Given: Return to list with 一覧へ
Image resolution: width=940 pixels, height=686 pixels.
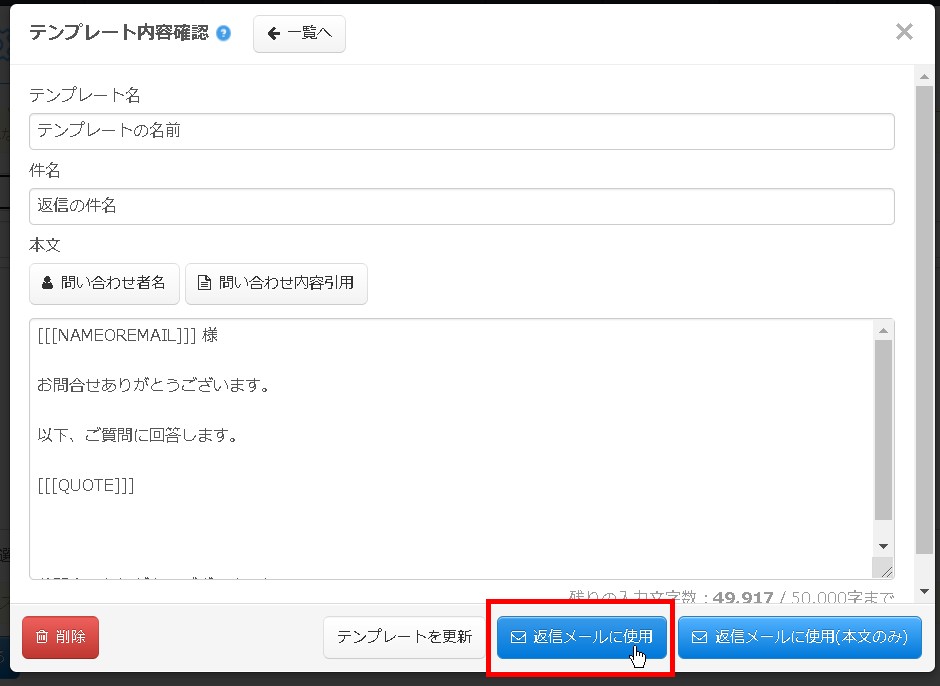Looking at the screenshot, I should coord(299,33).
